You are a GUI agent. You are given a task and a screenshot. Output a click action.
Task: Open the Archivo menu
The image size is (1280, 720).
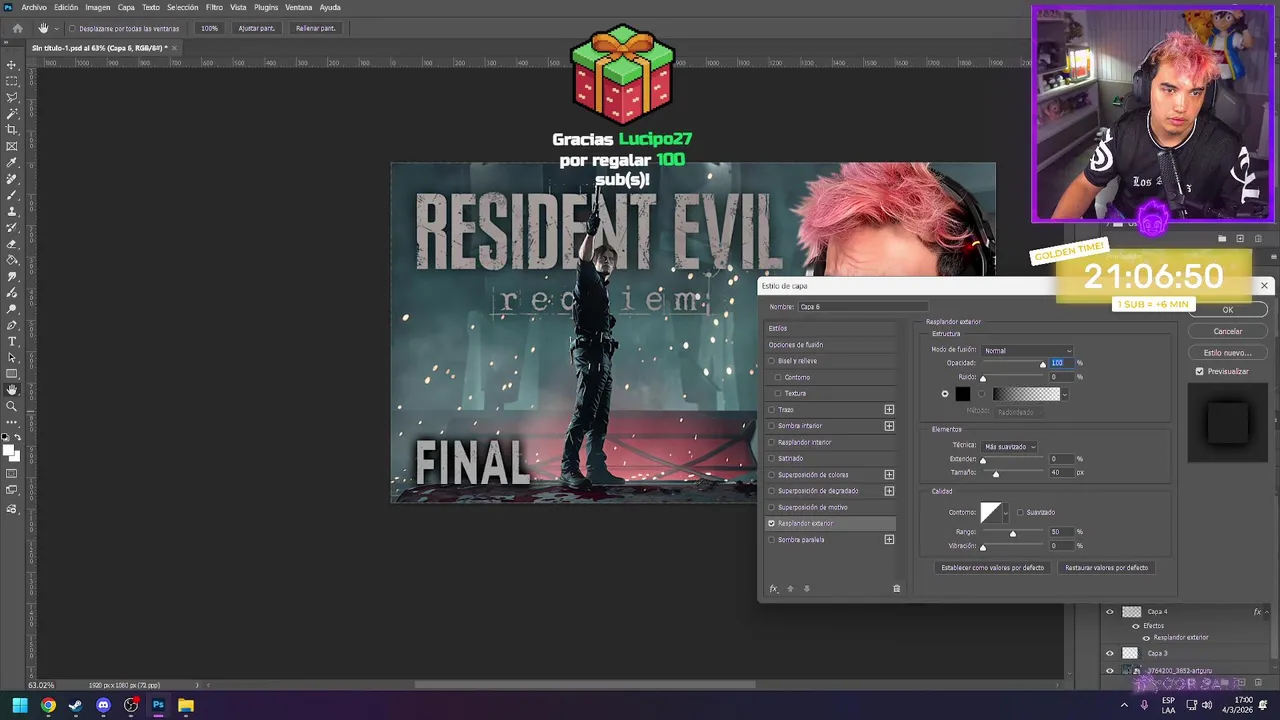tap(34, 7)
